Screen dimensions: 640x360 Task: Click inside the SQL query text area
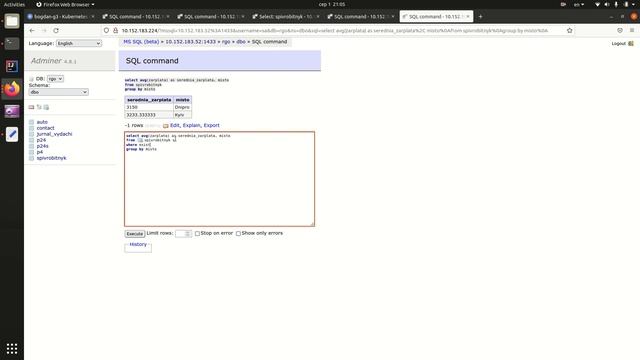point(220,179)
